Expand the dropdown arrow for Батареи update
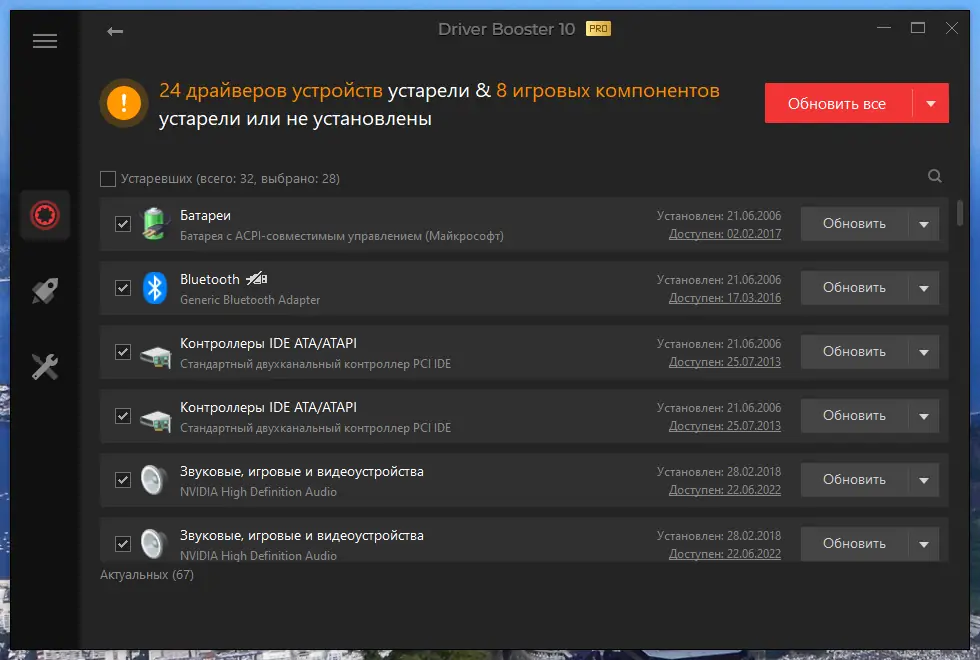980x660 pixels. tap(924, 224)
